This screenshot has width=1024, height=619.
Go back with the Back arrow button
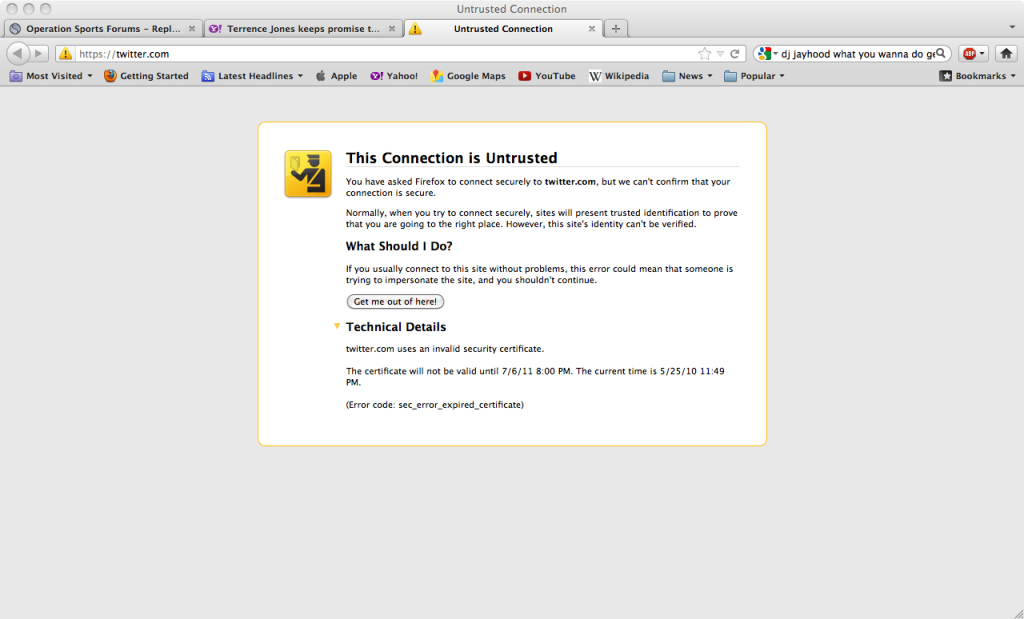18,54
